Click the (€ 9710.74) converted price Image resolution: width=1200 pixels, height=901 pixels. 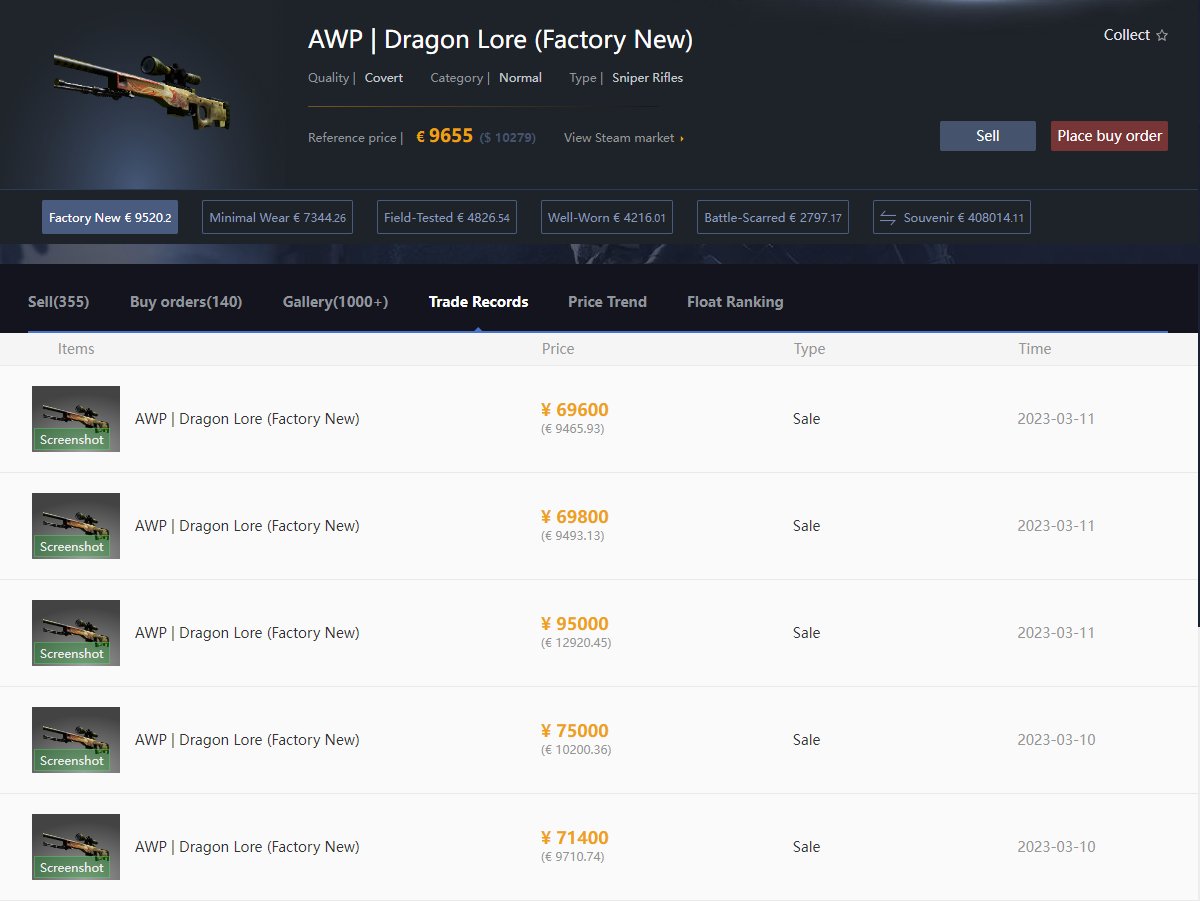pyautogui.click(x=573, y=857)
